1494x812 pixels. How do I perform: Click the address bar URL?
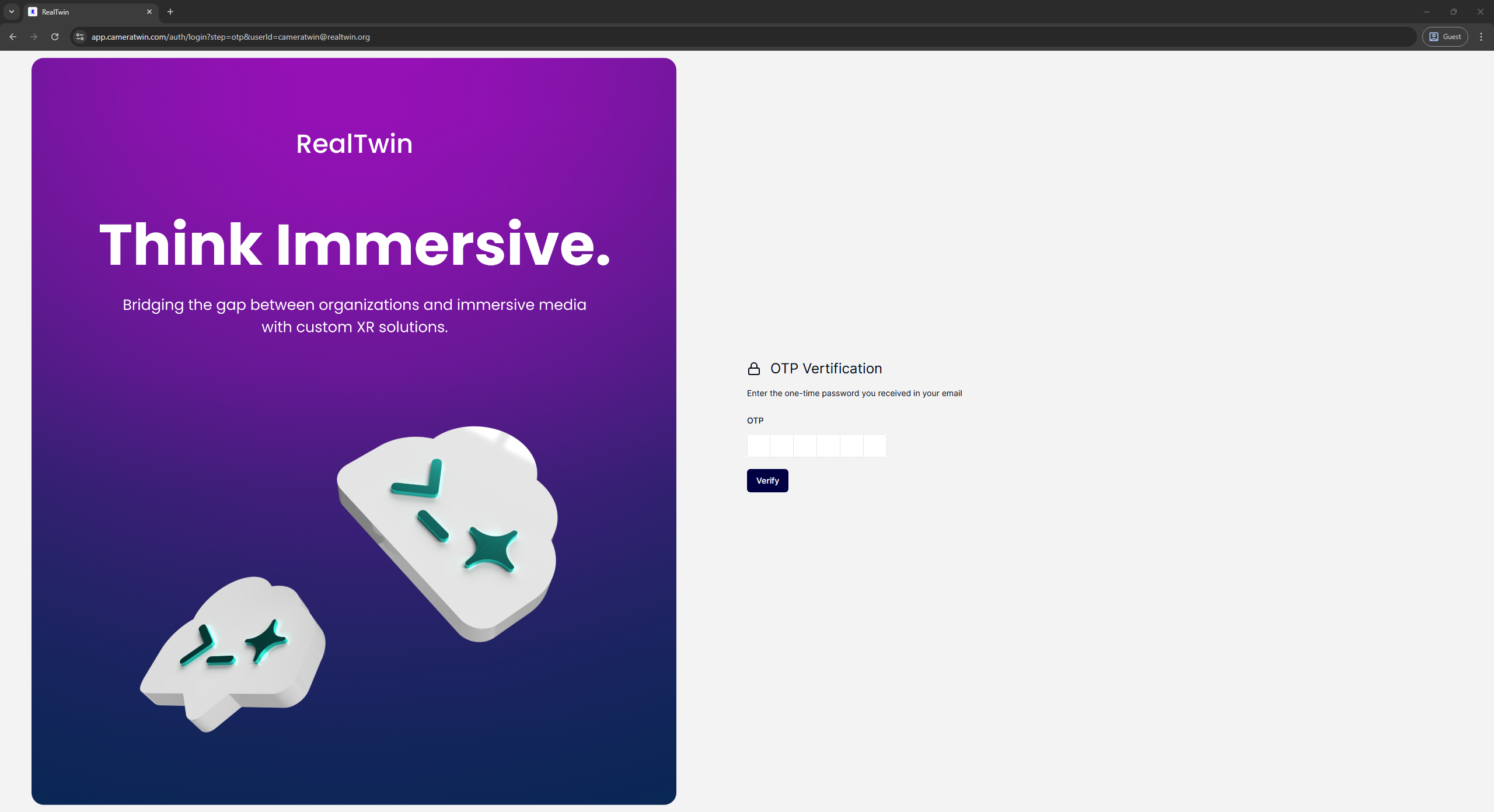pyautogui.click(x=231, y=37)
